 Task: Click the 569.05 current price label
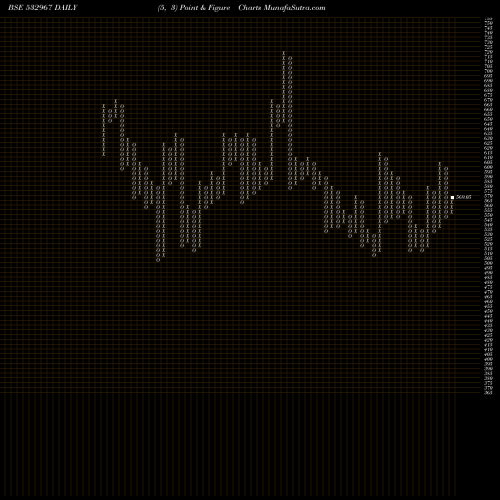pos(464,197)
